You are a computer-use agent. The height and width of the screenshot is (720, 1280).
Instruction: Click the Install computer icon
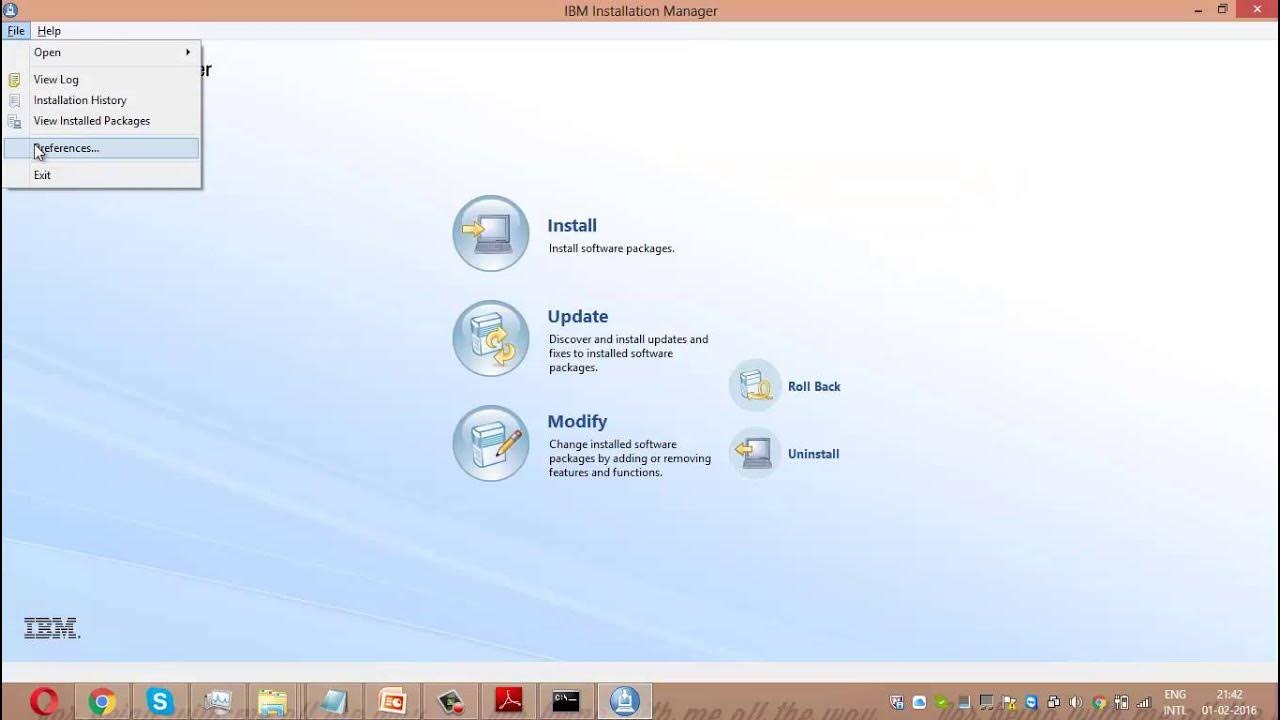coord(490,233)
